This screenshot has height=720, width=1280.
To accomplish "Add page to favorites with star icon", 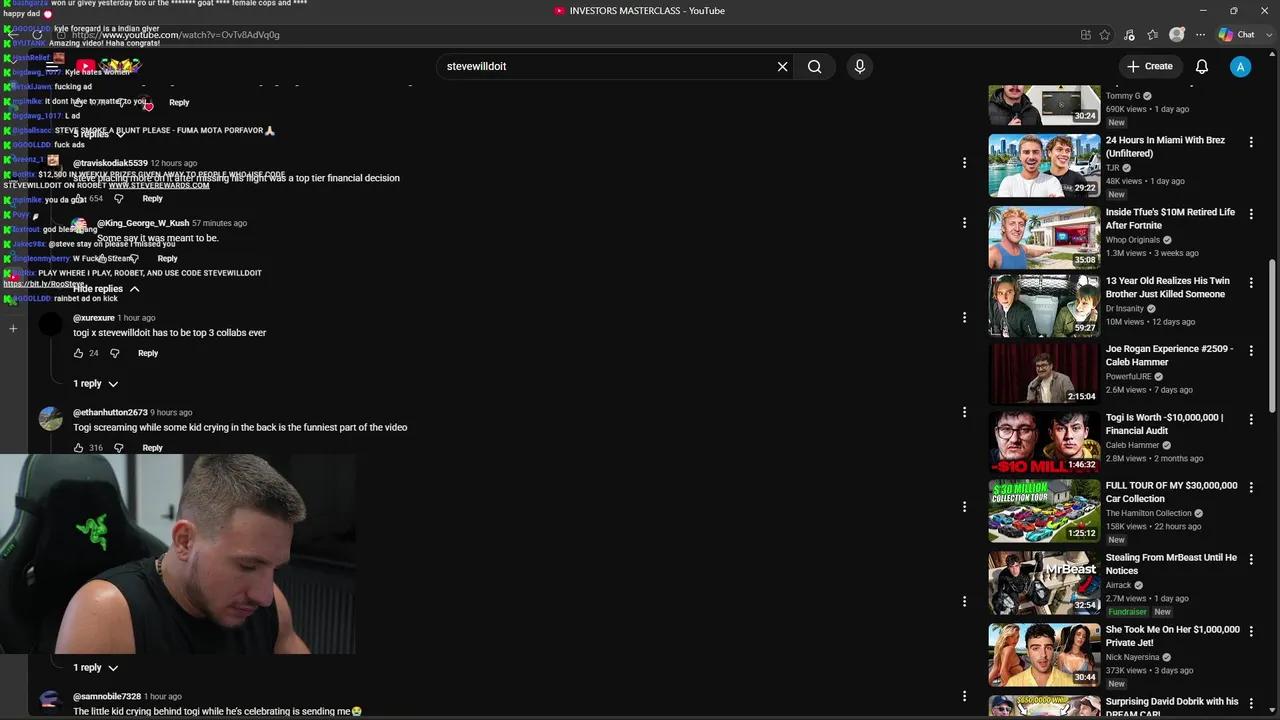I will pyautogui.click(x=1104, y=34).
